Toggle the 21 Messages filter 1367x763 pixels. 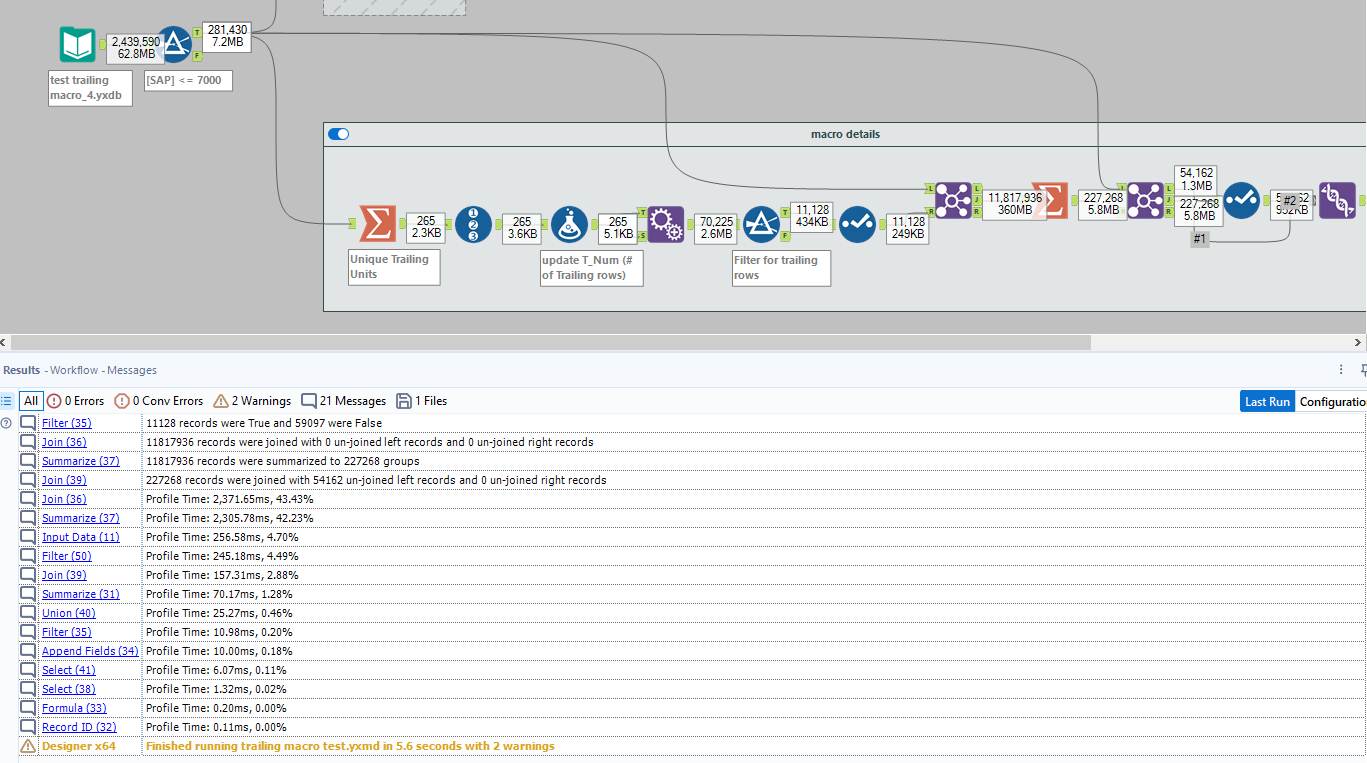343,401
